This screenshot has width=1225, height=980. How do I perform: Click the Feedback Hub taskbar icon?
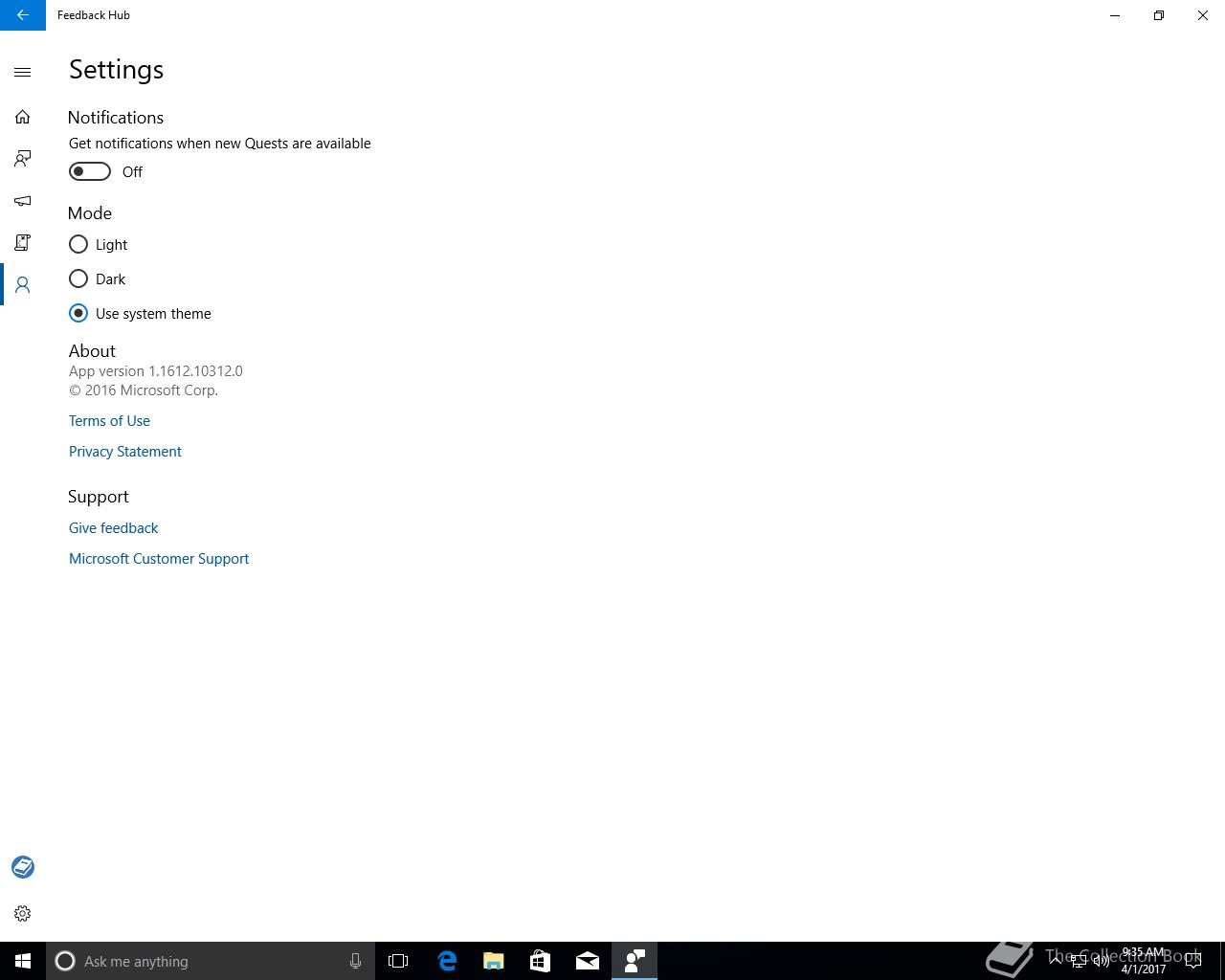pyautogui.click(x=635, y=961)
